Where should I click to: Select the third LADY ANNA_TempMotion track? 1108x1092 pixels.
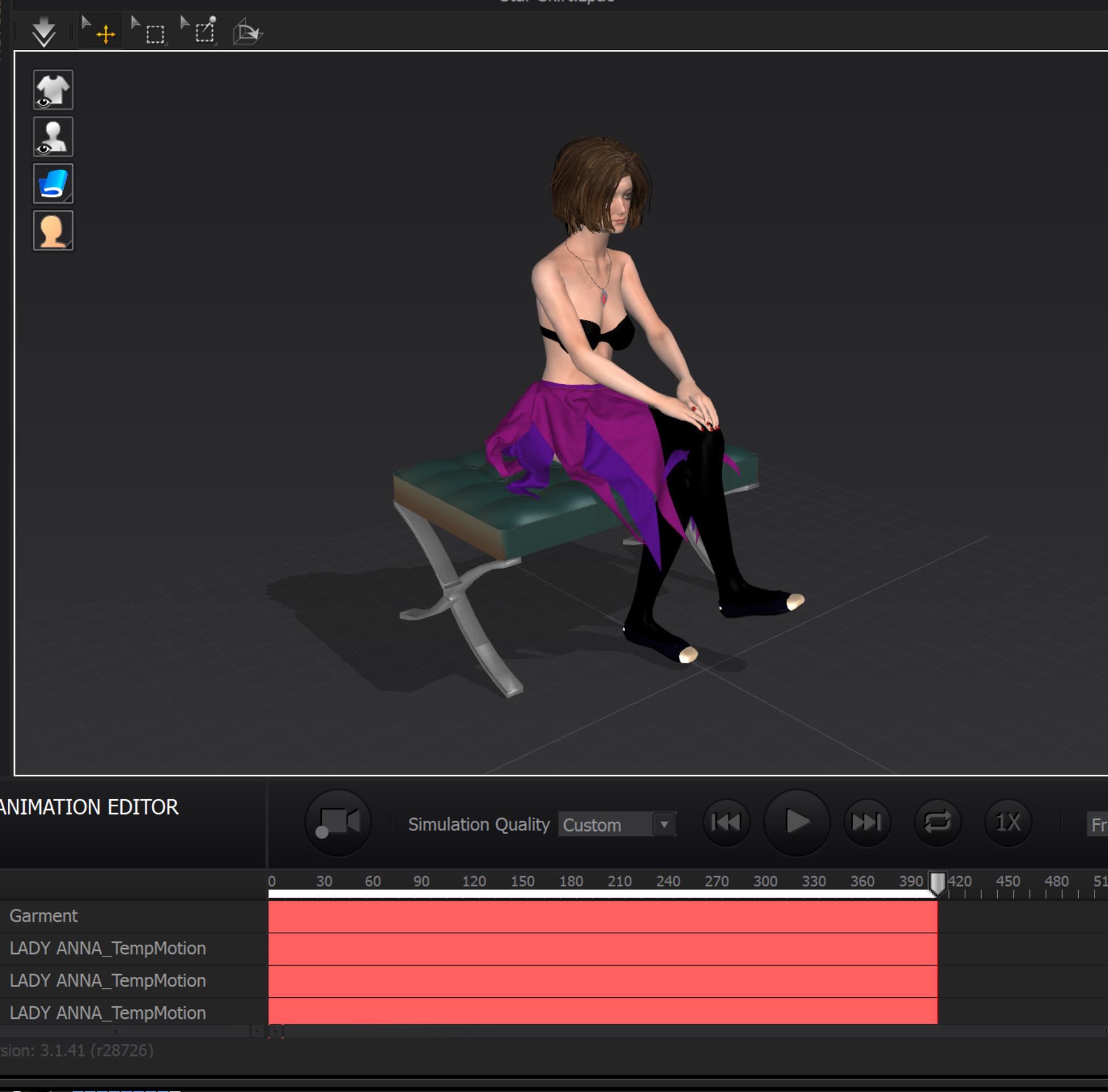click(x=133, y=1013)
